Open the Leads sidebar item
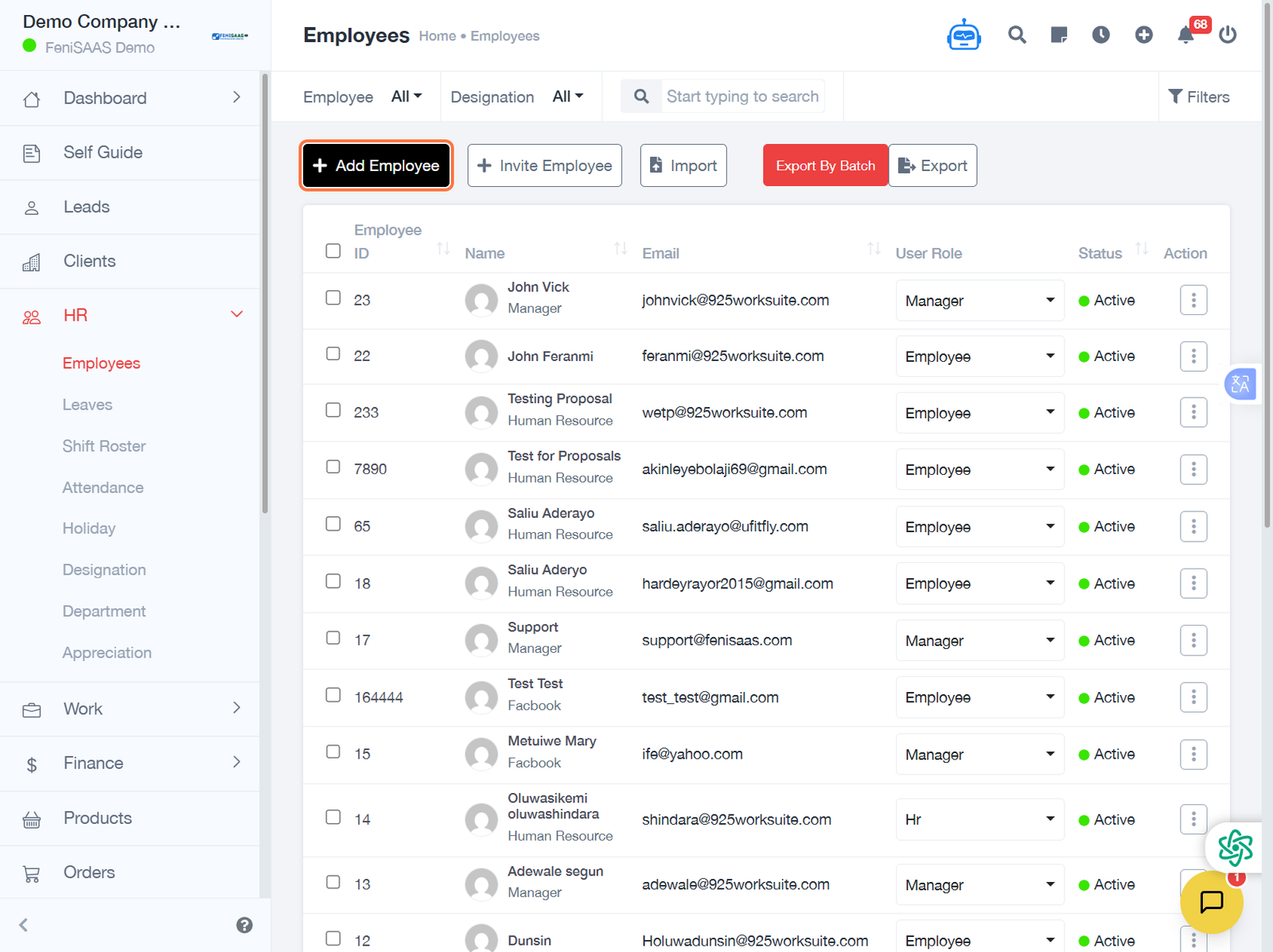The width and height of the screenshot is (1273, 952). [x=87, y=207]
